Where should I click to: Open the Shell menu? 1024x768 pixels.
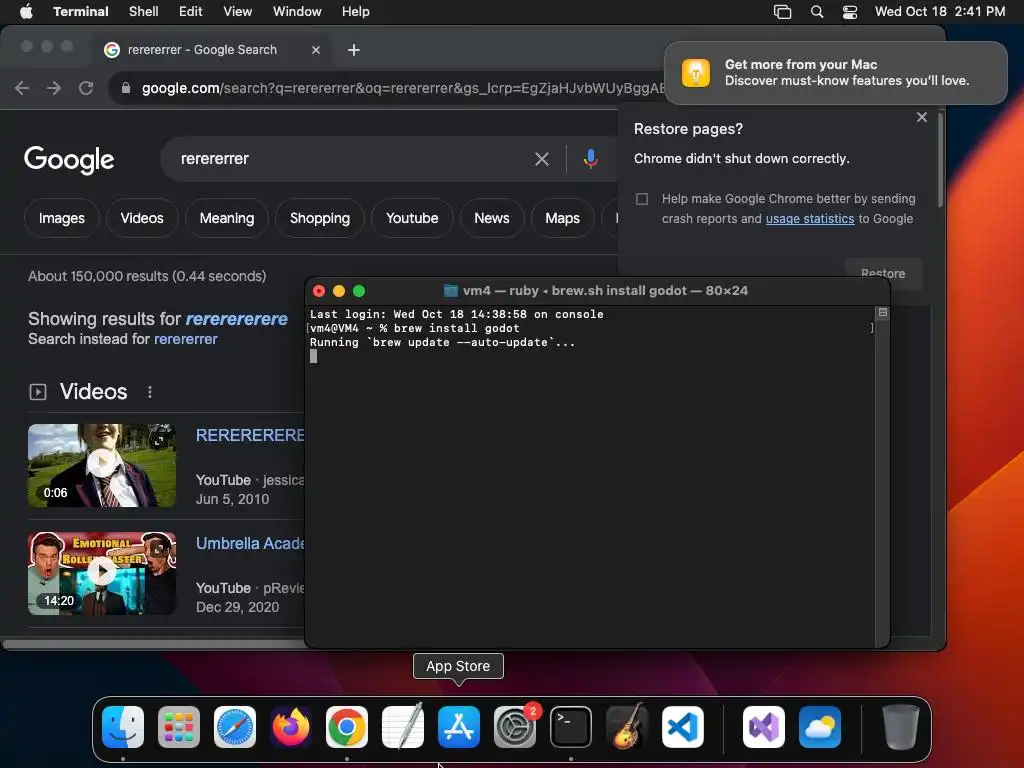tap(144, 11)
